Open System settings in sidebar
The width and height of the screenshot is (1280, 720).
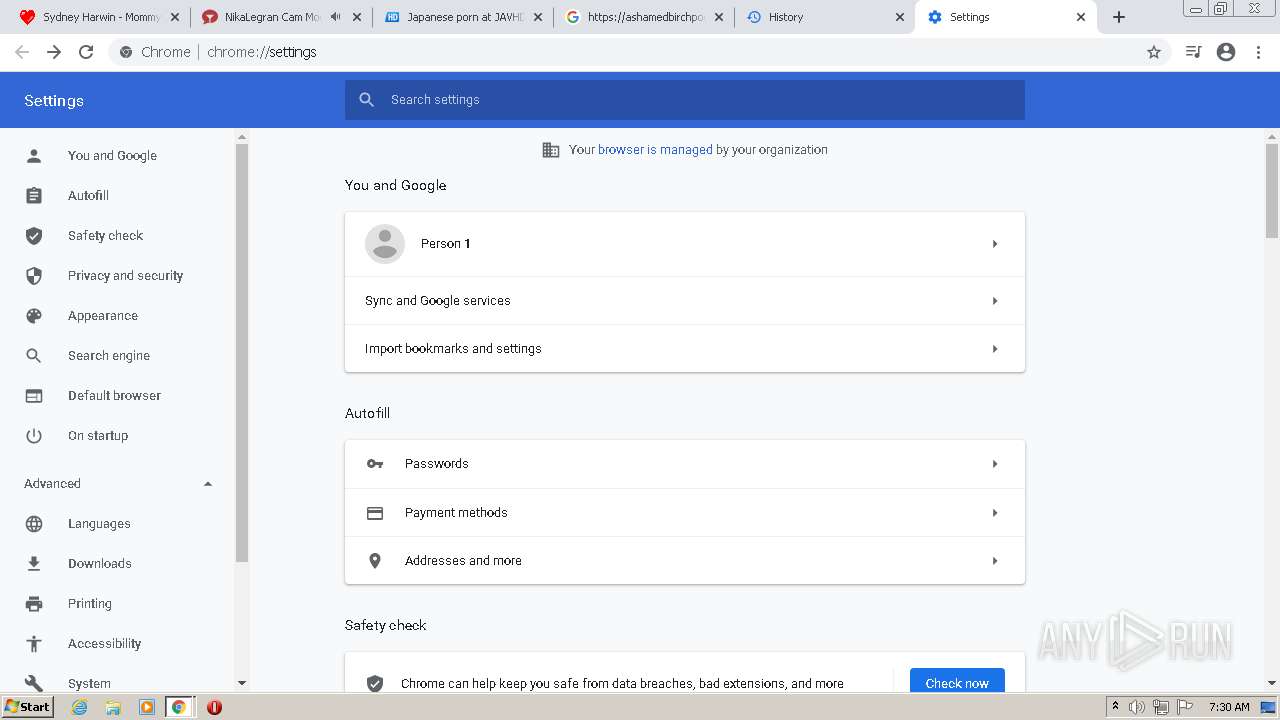point(89,683)
